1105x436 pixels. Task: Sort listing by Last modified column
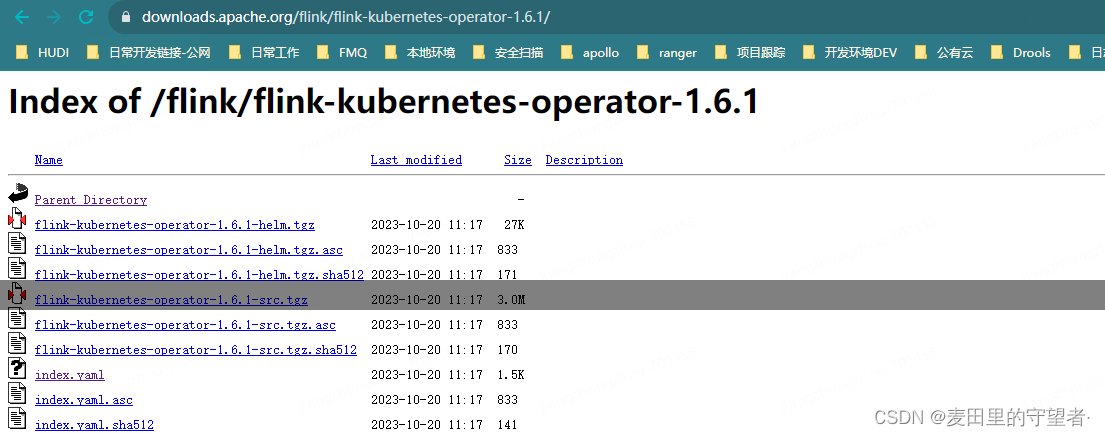pyautogui.click(x=416, y=160)
